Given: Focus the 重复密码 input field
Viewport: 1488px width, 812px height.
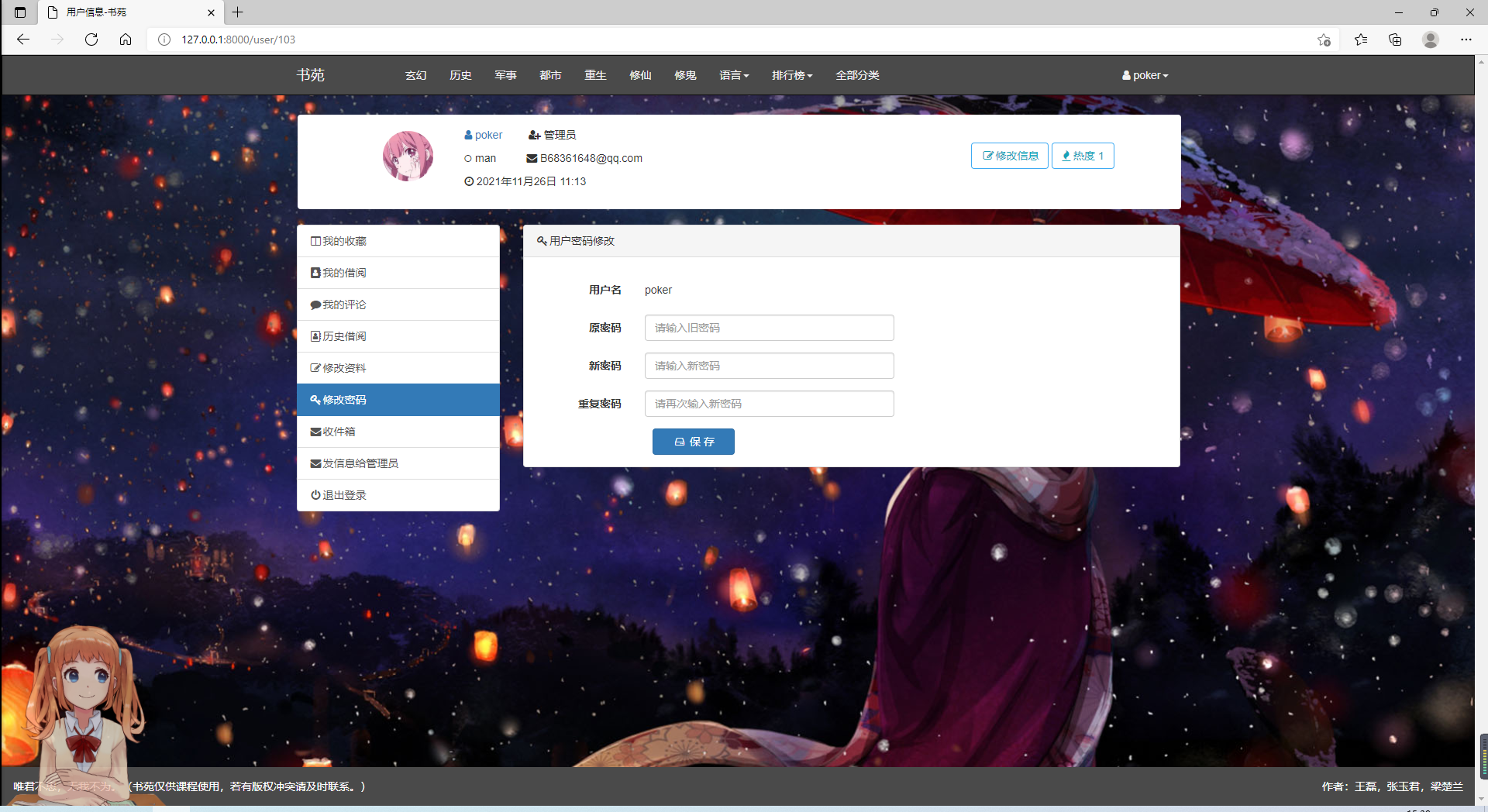Looking at the screenshot, I should click(770, 404).
